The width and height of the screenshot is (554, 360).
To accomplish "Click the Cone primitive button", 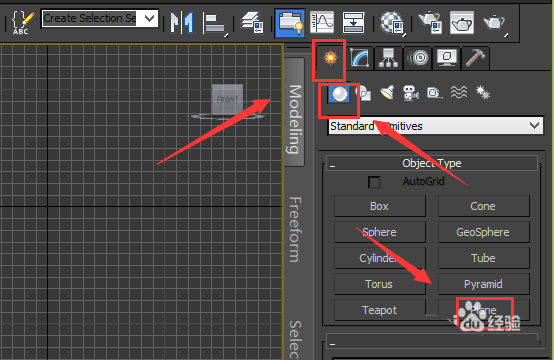I will tap(484, 206).
